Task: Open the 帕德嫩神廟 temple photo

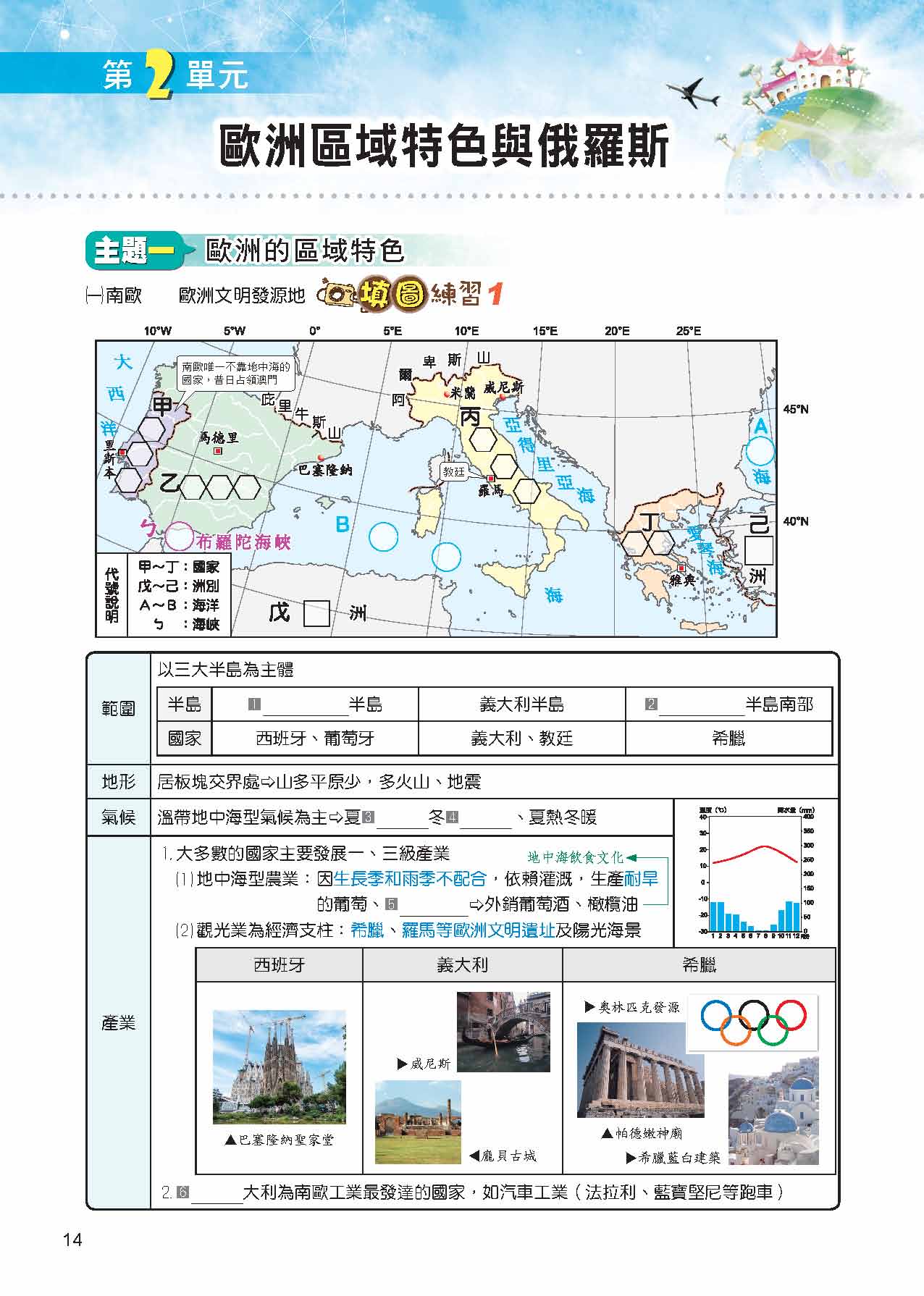Action: pyautogui.click(x=640, y=1069)
